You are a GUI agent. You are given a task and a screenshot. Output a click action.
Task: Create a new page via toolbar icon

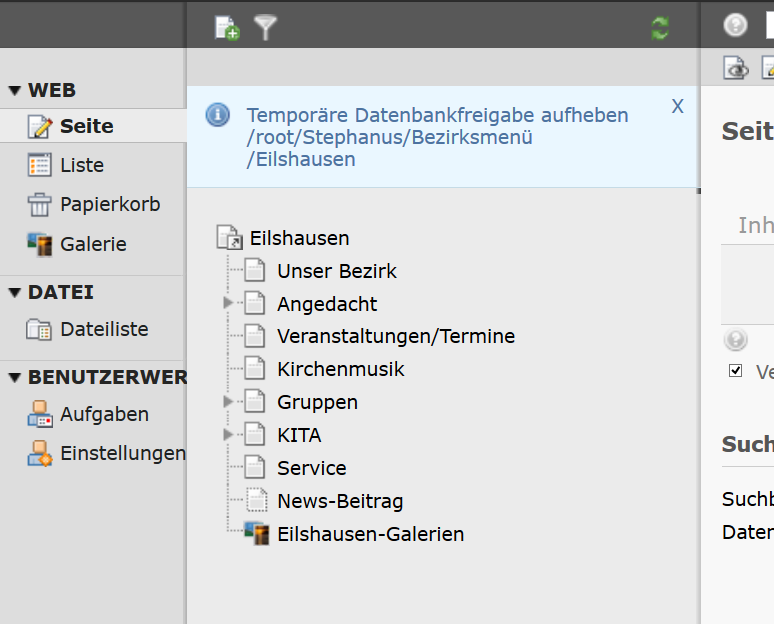tap(227, 28)
